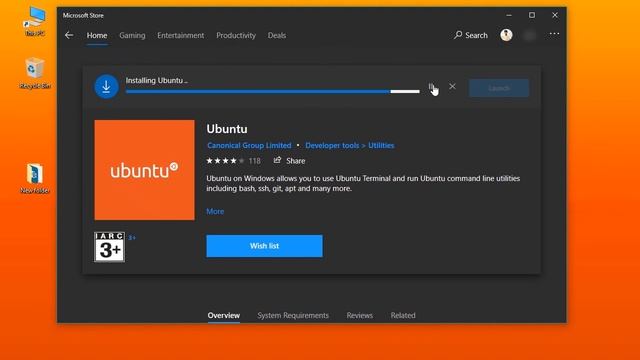640x360 pixels.
Task: Click the Share icon
Action: coord(278,160)
